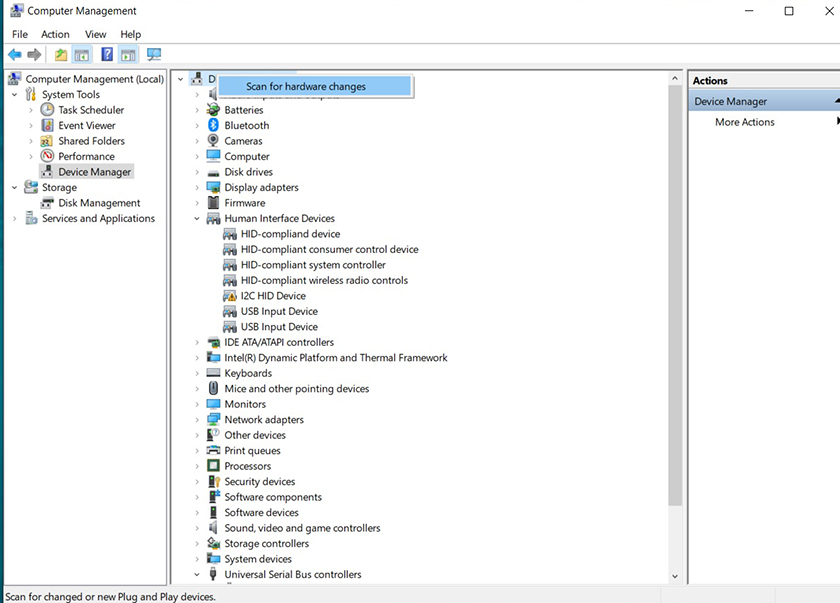Click the Up One Level folder icon

point(61,54)
